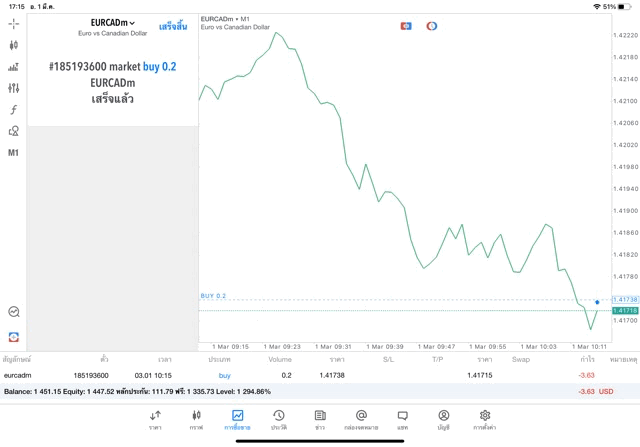
Task: Click the BUY 0.2 price level marker
Action: click(x=214, y=296)
